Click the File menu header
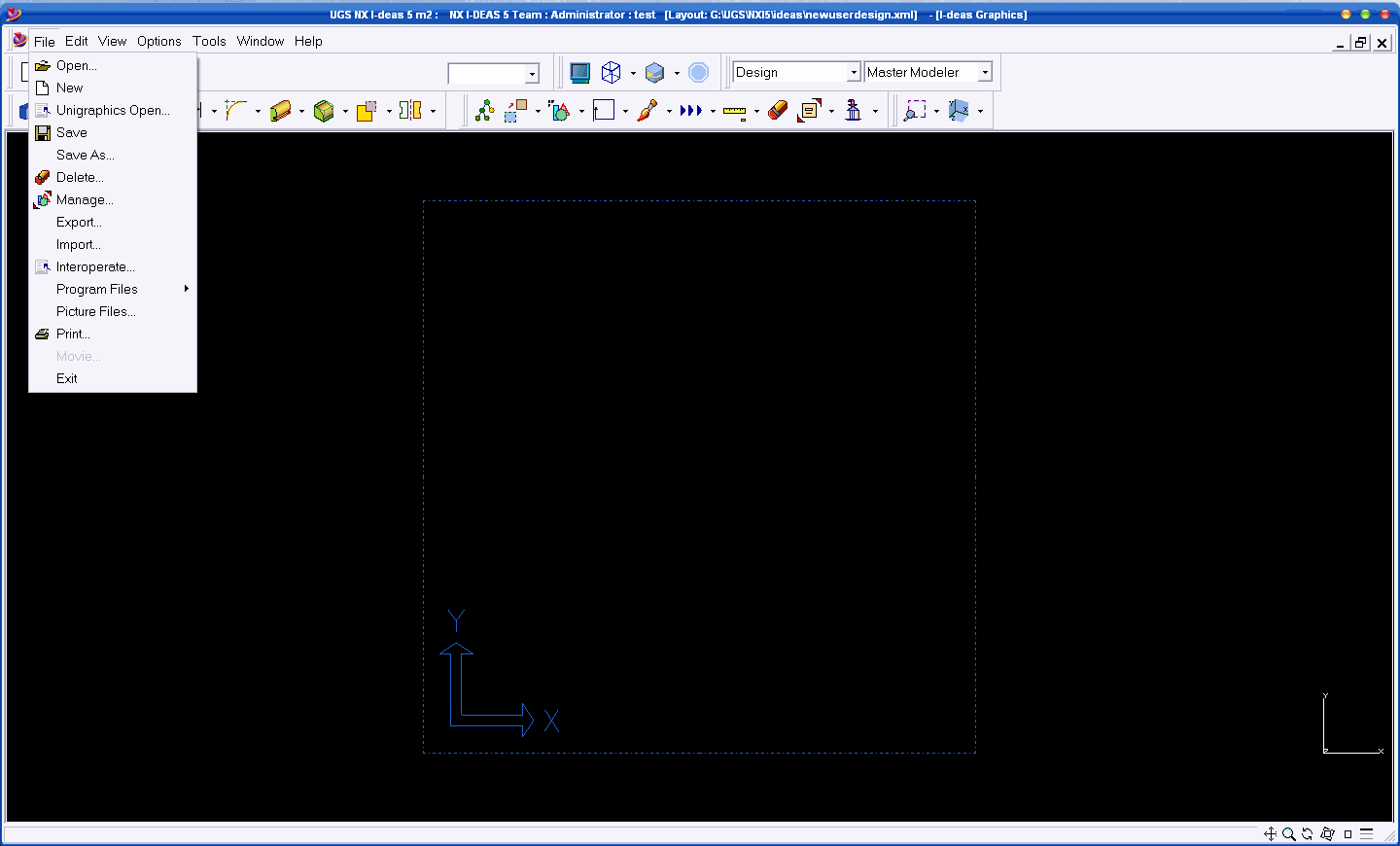This screenshot has width=1400, height=846. pos(45,41)
